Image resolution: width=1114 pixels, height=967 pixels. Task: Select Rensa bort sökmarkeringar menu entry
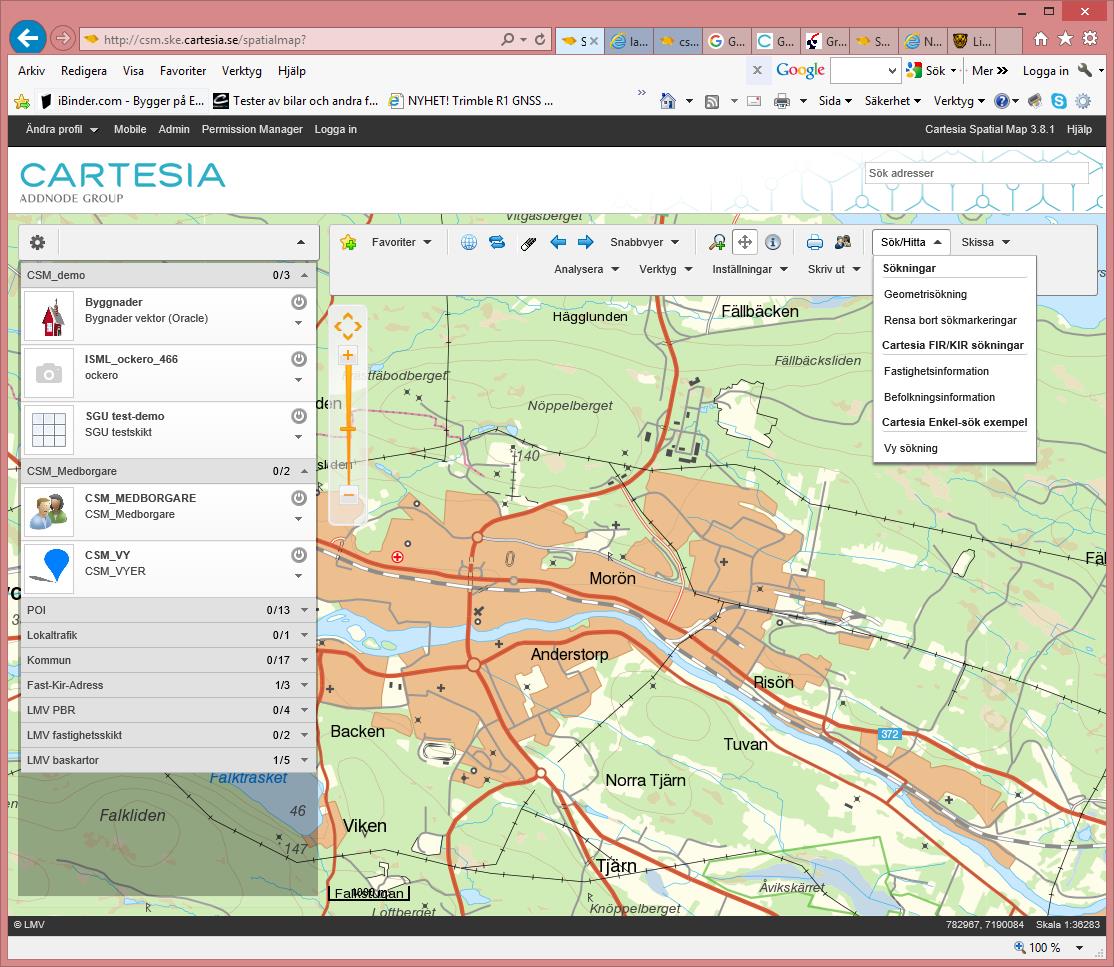pyautogui.click(x=950, y=320)
